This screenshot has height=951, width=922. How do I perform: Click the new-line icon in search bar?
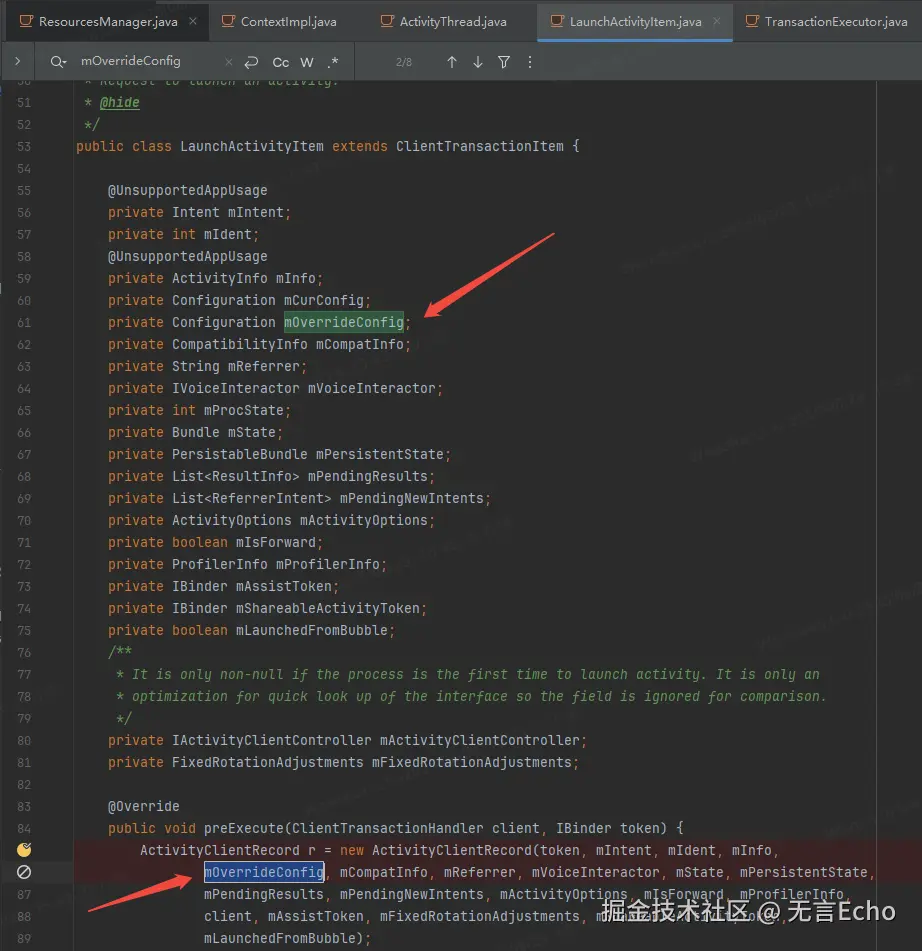253,62
